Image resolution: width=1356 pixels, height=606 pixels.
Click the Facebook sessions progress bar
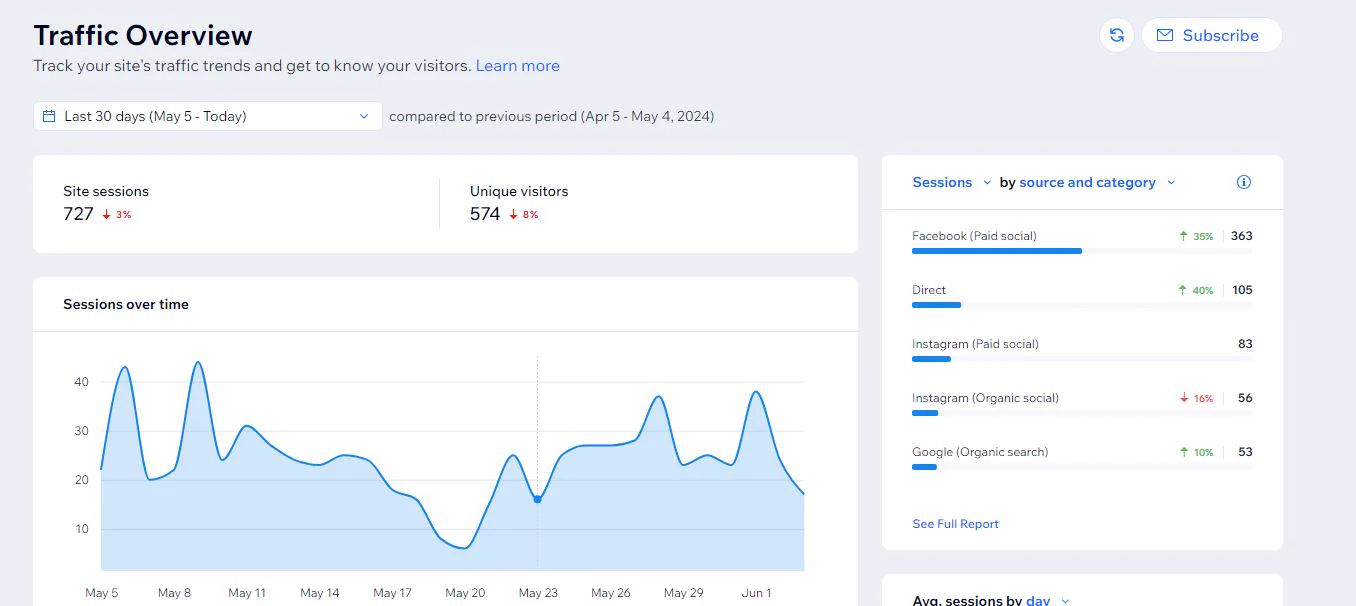(1082, 251)
